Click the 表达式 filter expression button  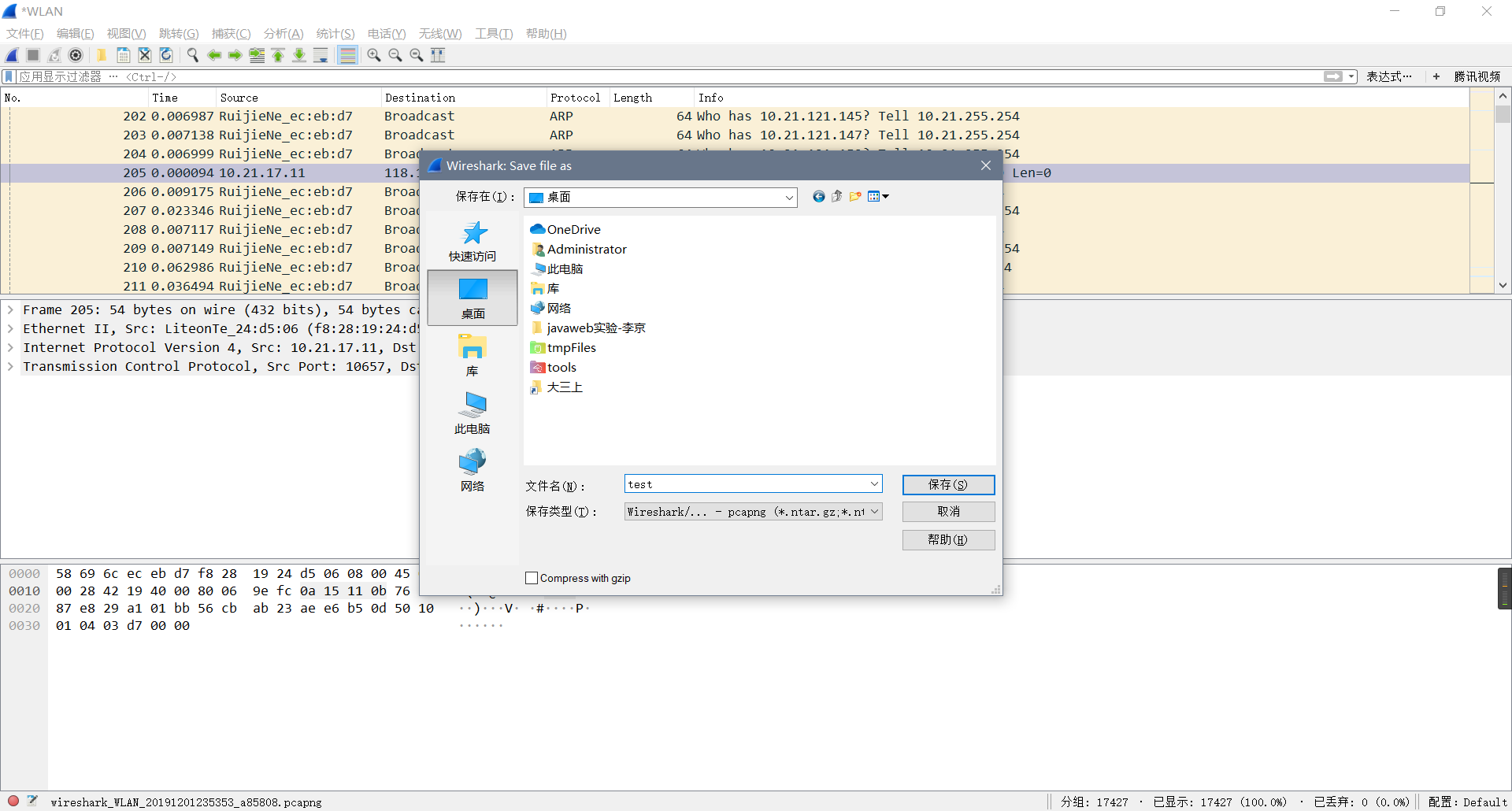(x=1388, y=76)
